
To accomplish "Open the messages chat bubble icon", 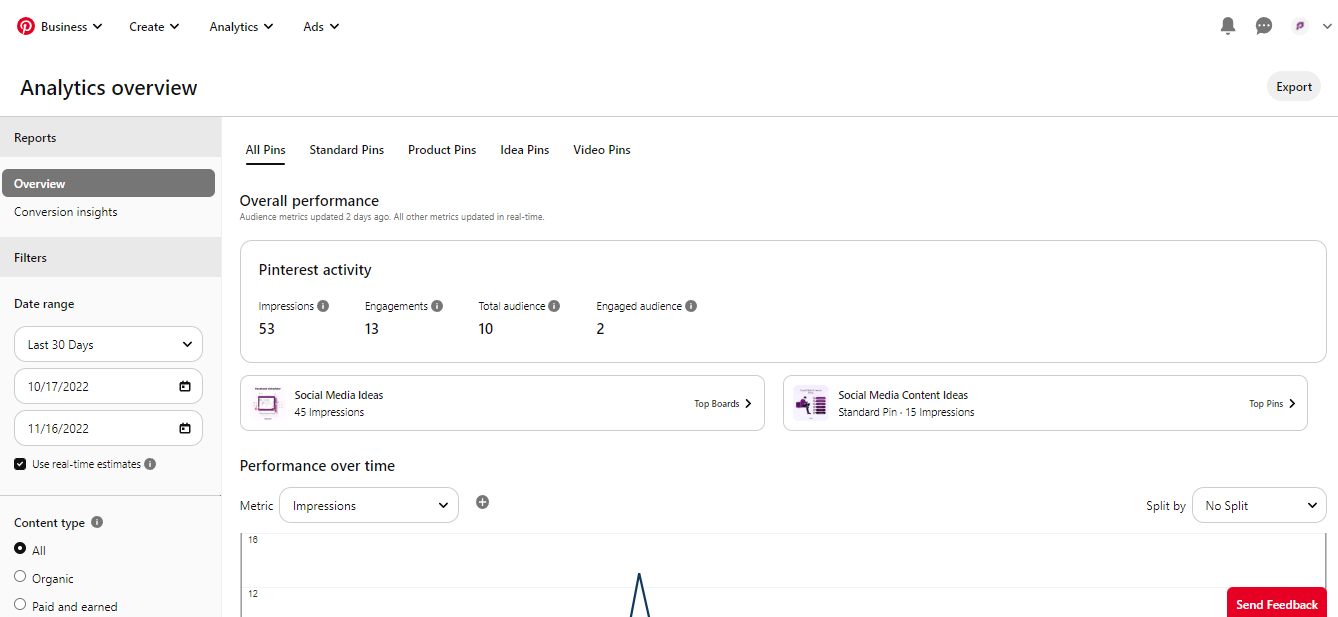I will tap(1264, 26).
